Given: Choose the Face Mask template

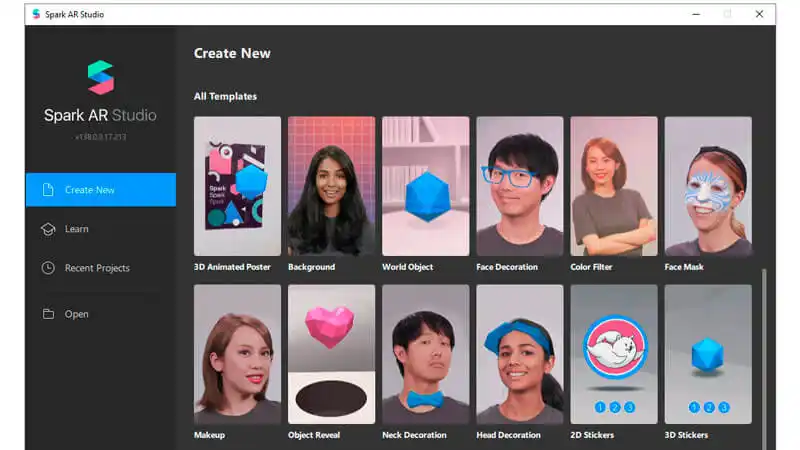Looking at the screenshot, I should 708,186.
